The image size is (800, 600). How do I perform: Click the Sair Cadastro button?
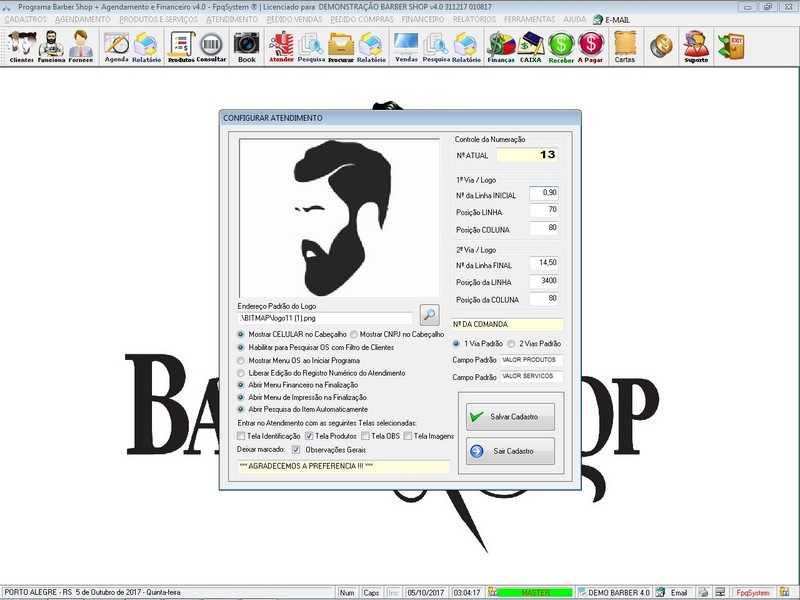point(510,451)
